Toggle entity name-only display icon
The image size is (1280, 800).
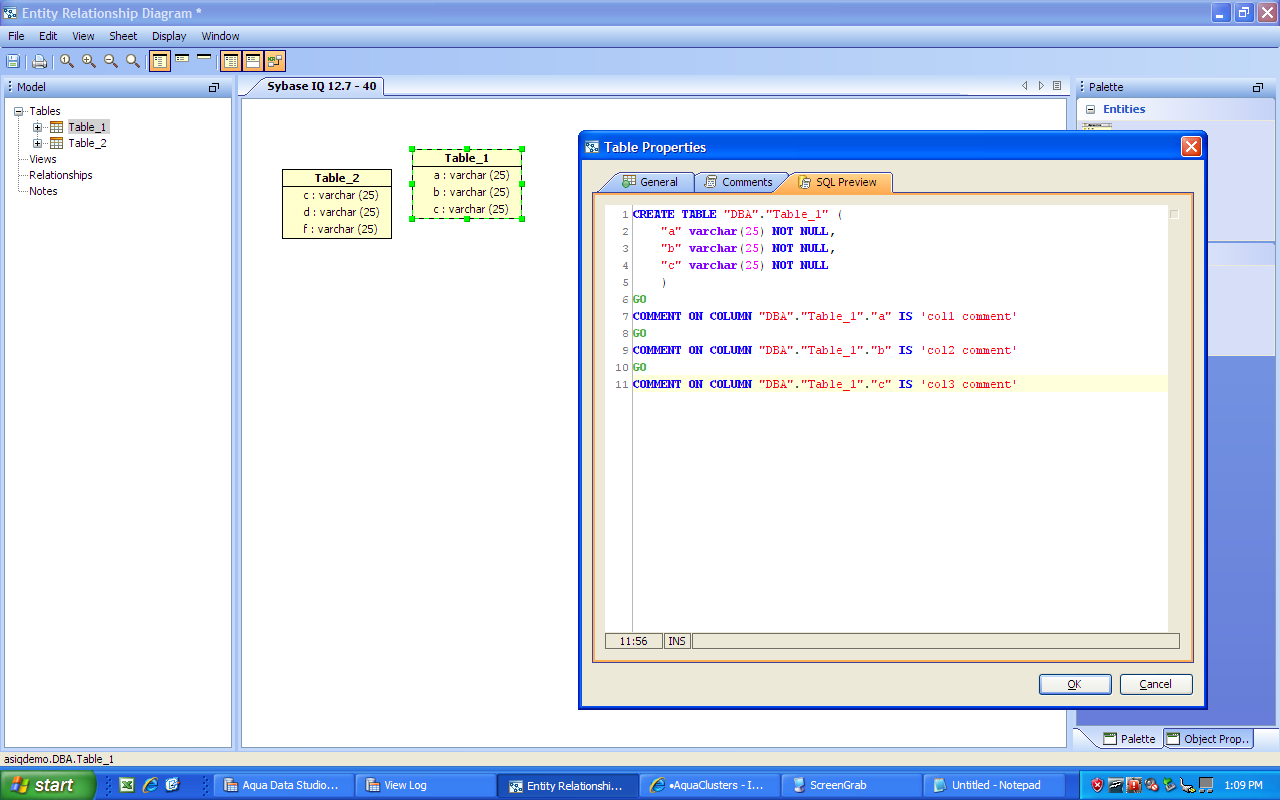tap(204, 59)
